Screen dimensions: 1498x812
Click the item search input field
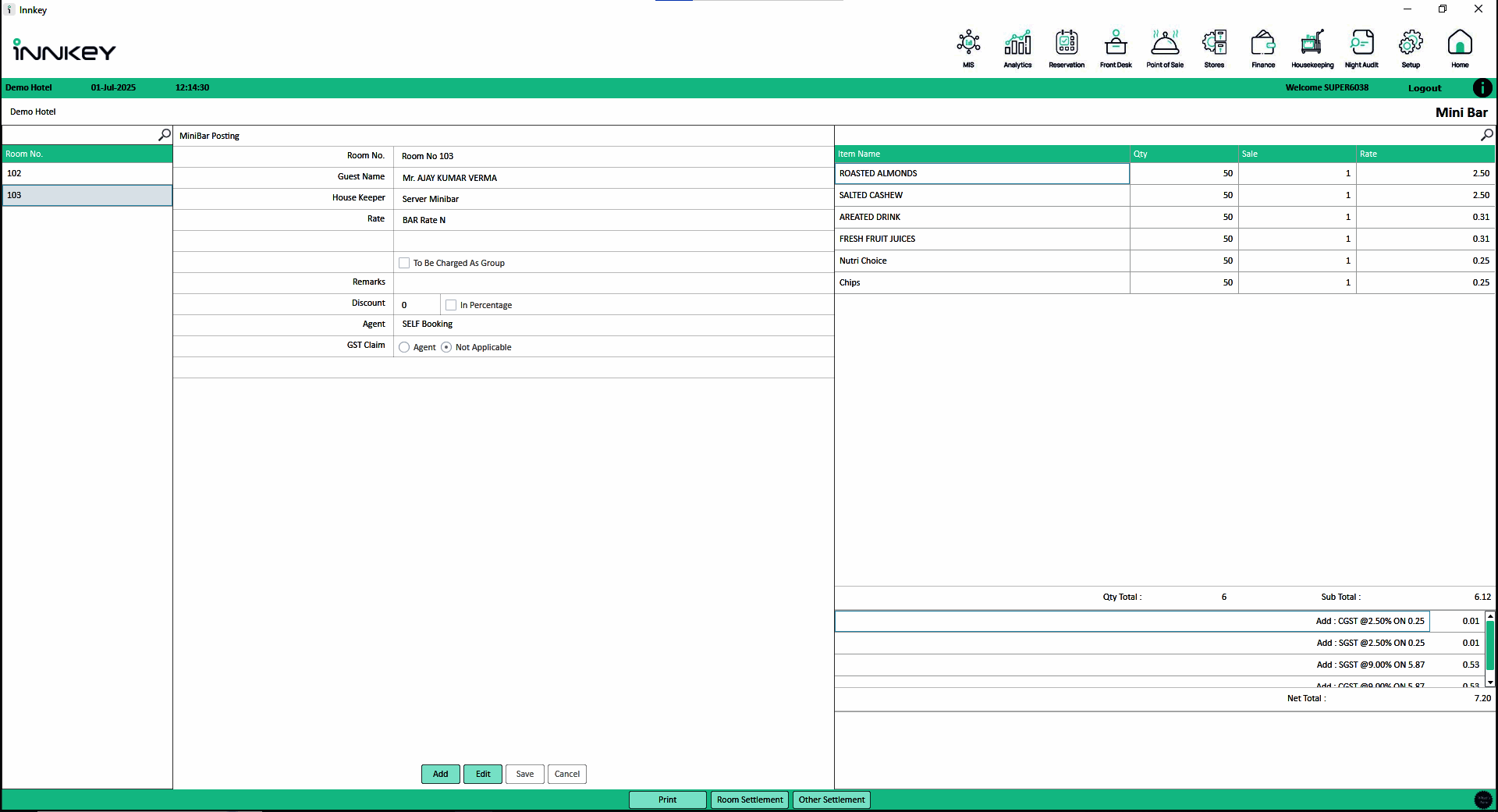pos(1158,135)
